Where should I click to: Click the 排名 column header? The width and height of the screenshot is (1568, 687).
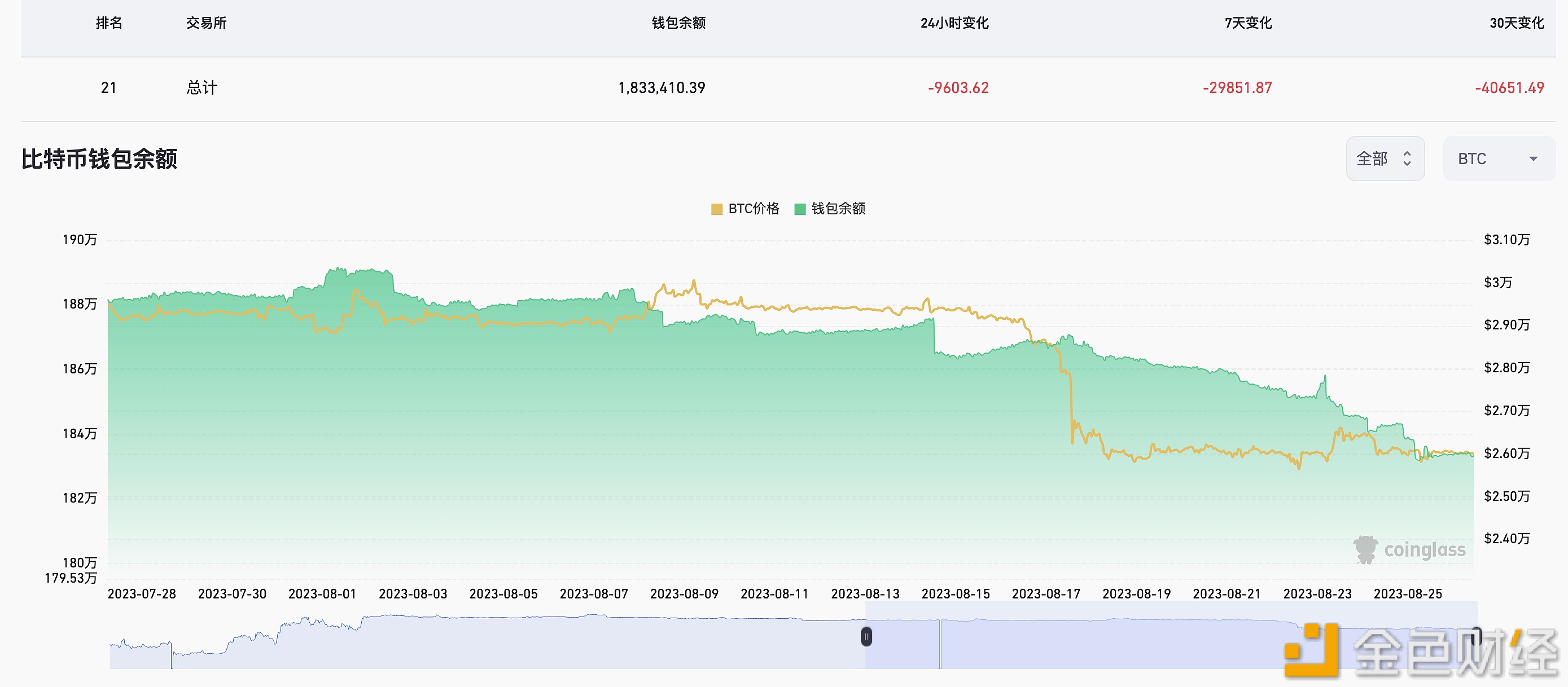109,23
